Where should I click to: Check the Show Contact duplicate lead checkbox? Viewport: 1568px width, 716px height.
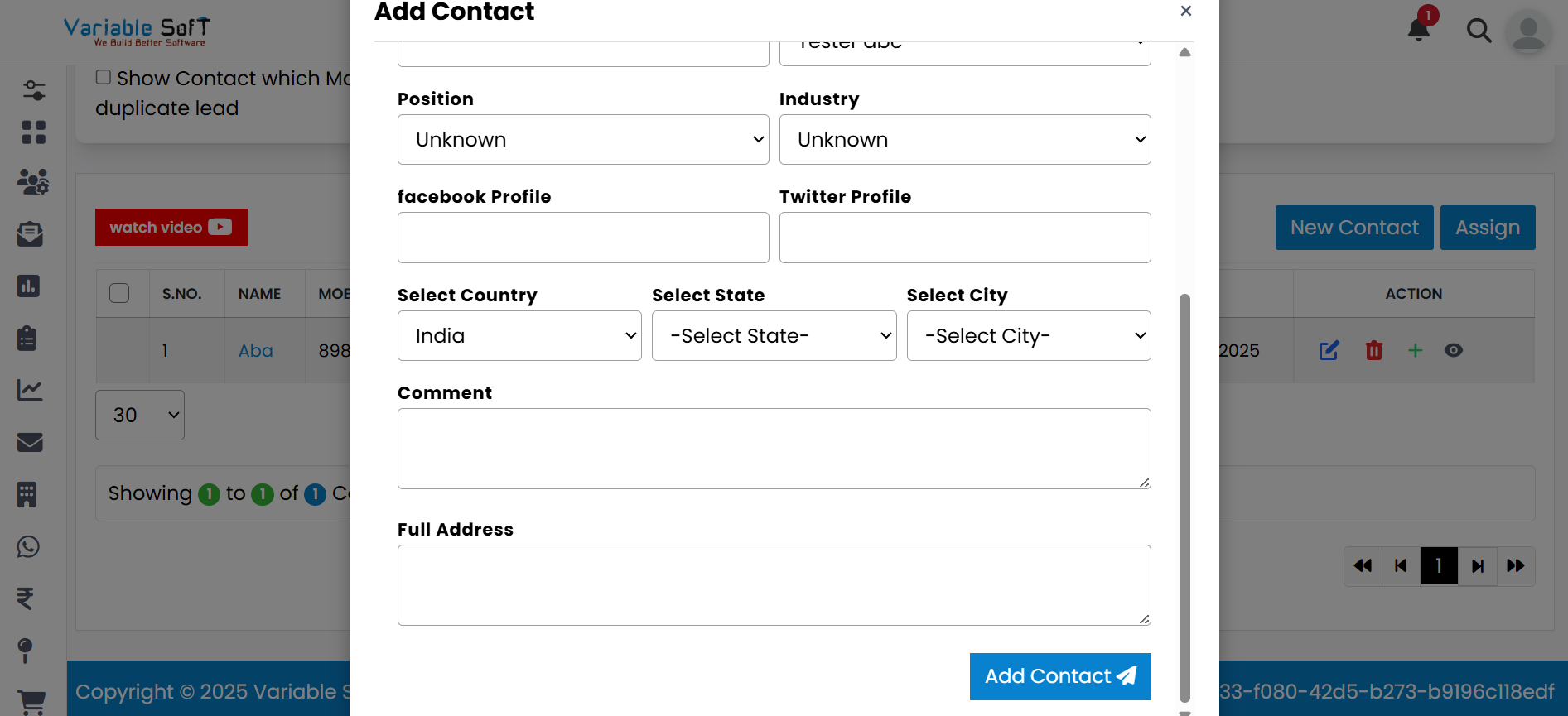click(103, 76)
